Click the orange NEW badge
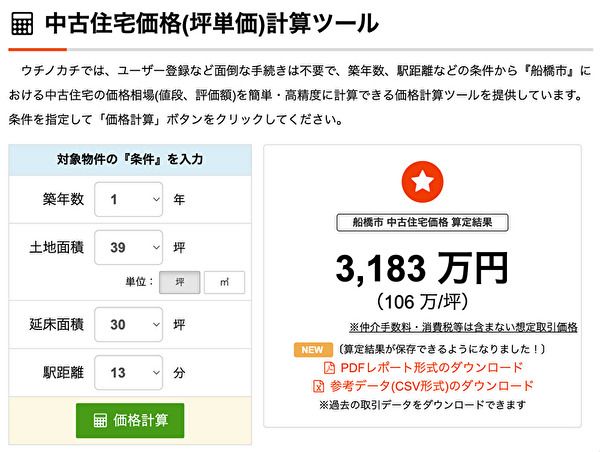This screenshot has height=452, width=600. click(312, 350)
